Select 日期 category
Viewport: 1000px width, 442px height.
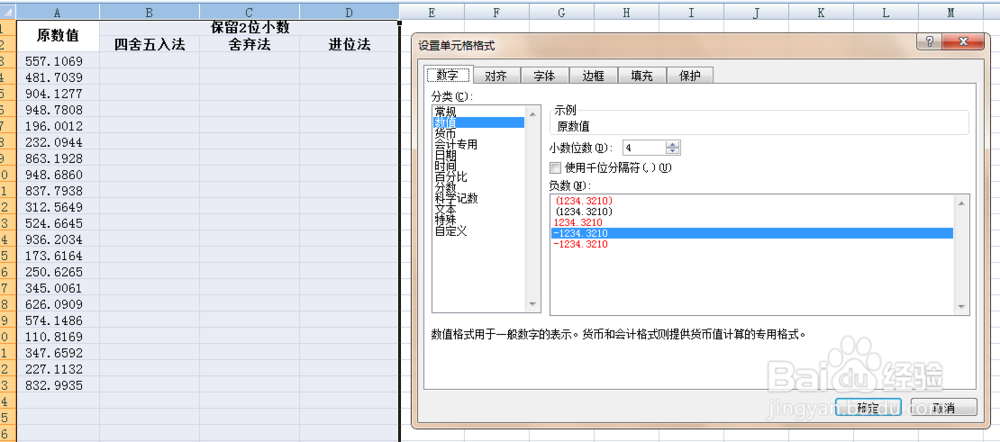478,156
